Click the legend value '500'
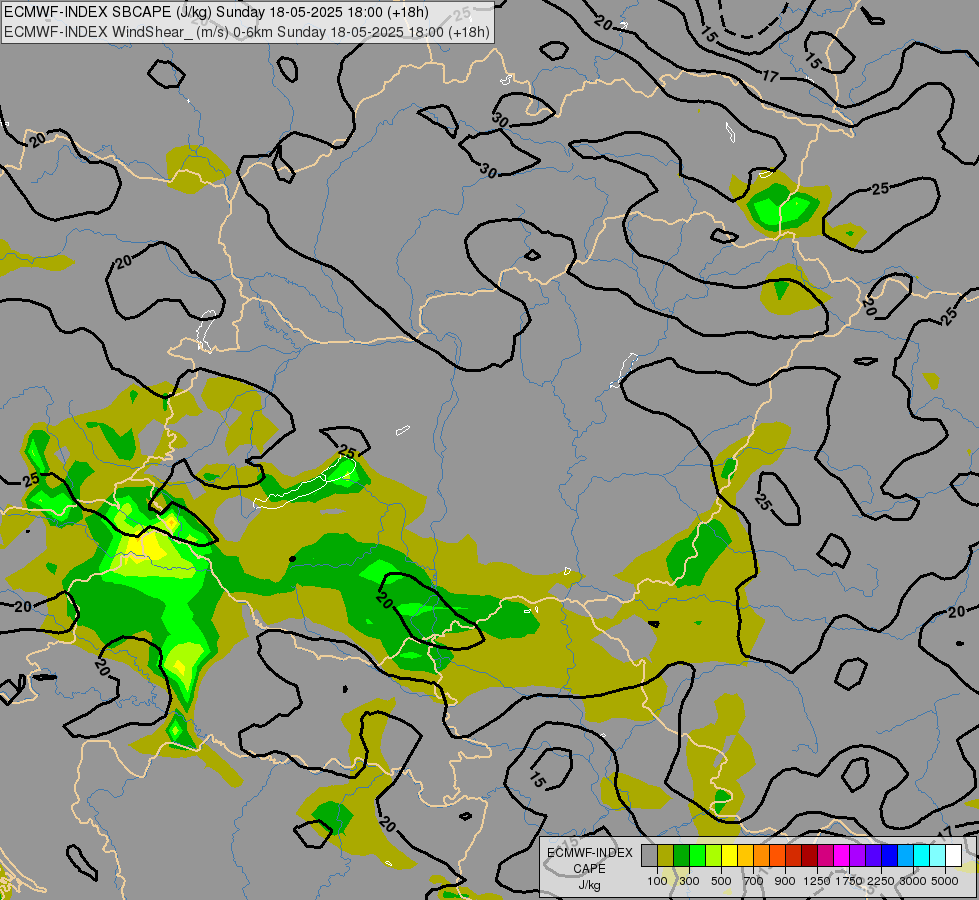 coord(721,881)
